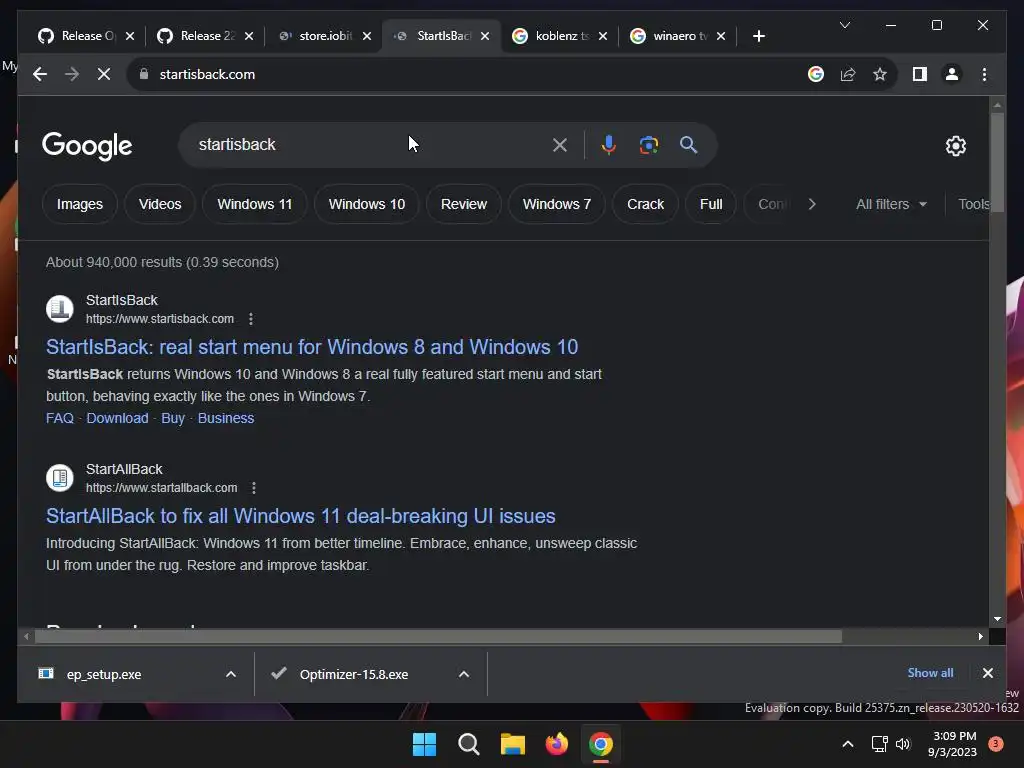Viewport: 1024px width, 768px height.
Task: Stop page loading with X button
Action: tap(104, 74)
